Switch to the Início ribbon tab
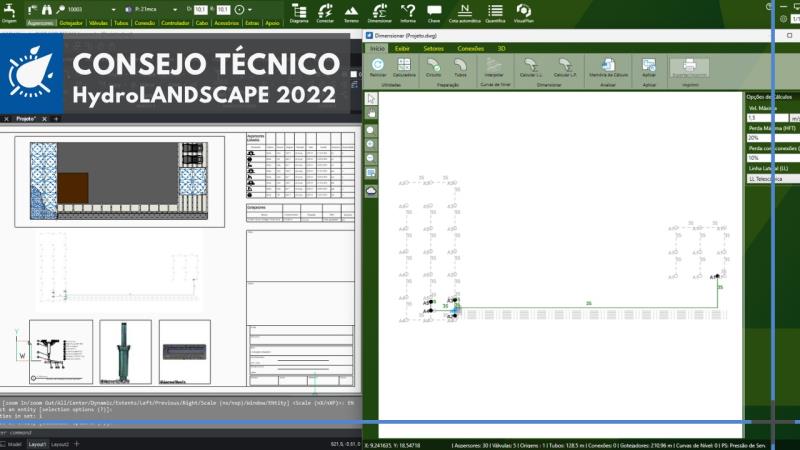Viewport: 800px width, 450px height. tap(377, 48)
